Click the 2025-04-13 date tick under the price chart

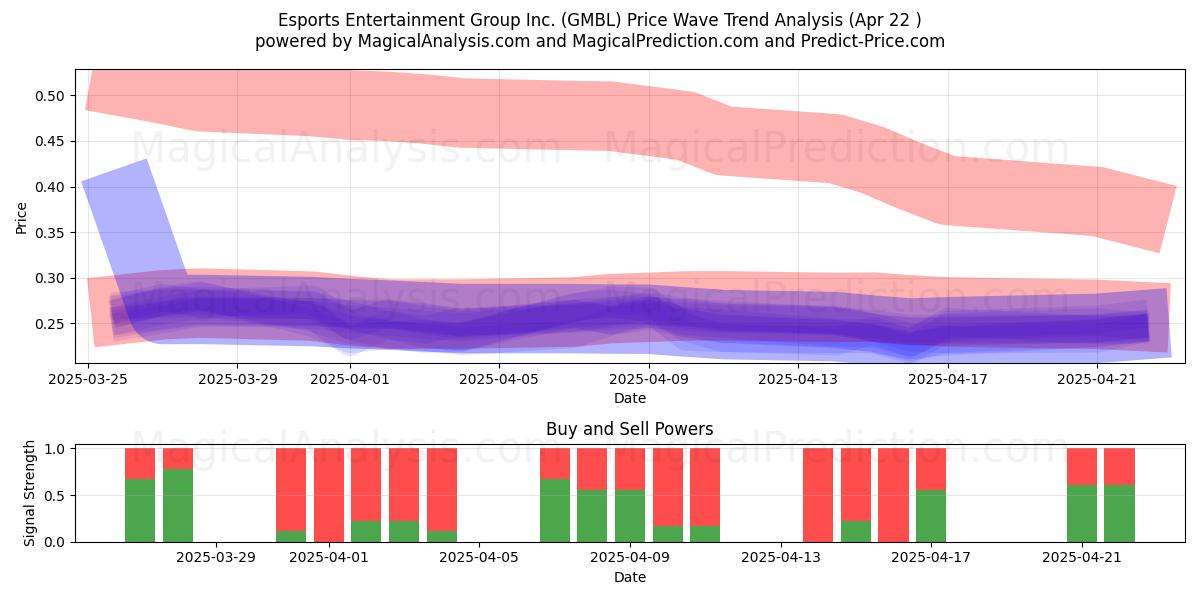(799, 380)
